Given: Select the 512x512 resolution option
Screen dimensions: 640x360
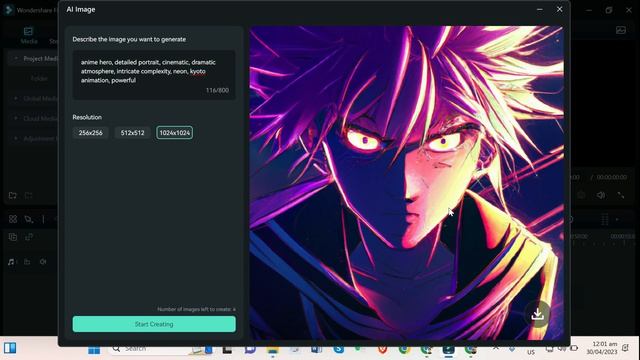Looking at the screenshot, I should click(133, 133).
